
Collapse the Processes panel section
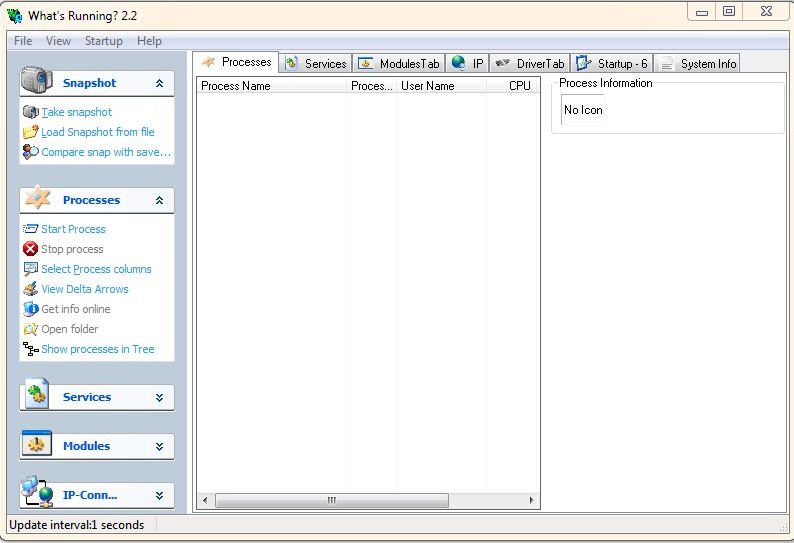(x=159, y=201)
